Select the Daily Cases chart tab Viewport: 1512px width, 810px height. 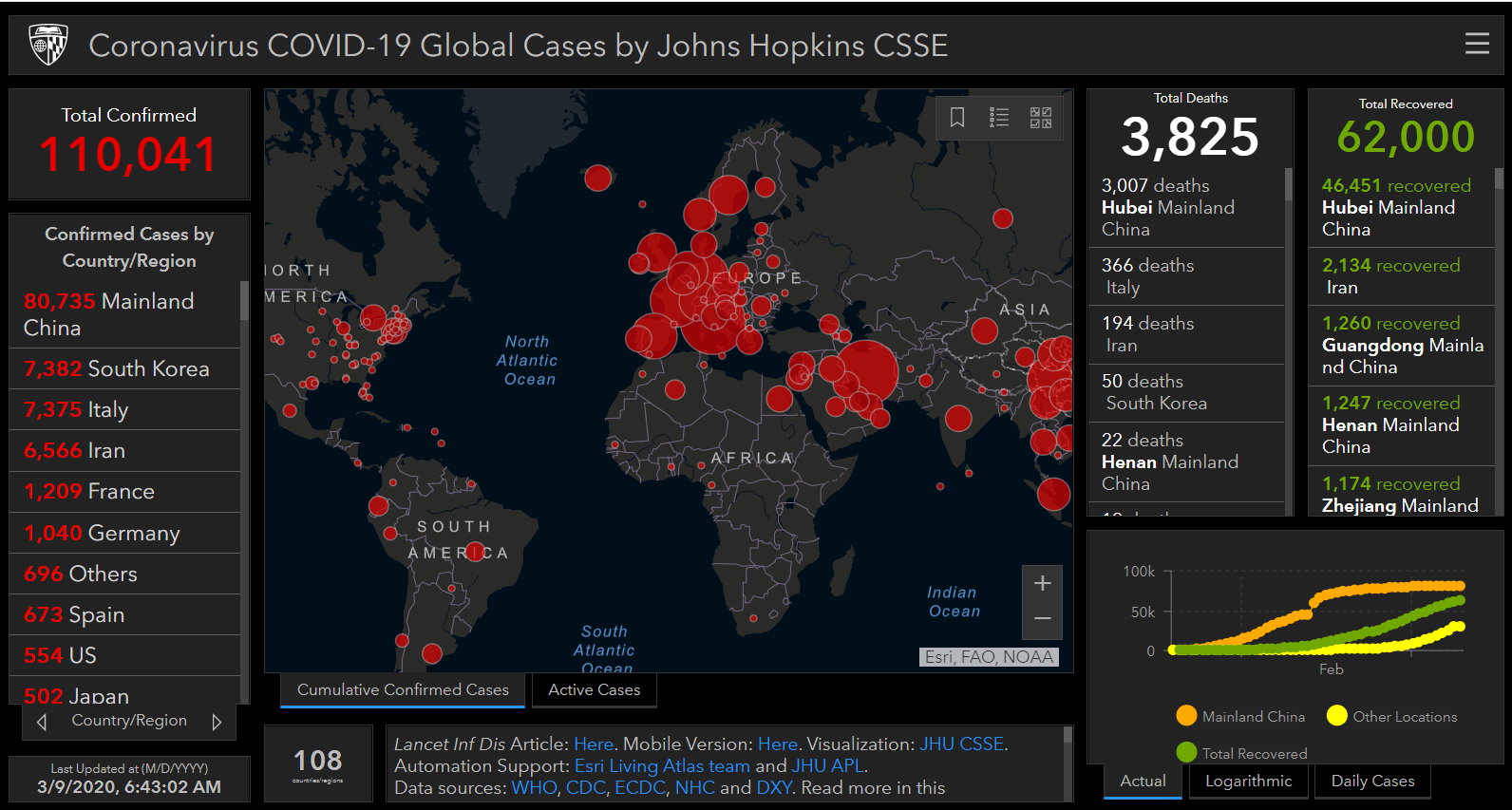click(1372, 782)
